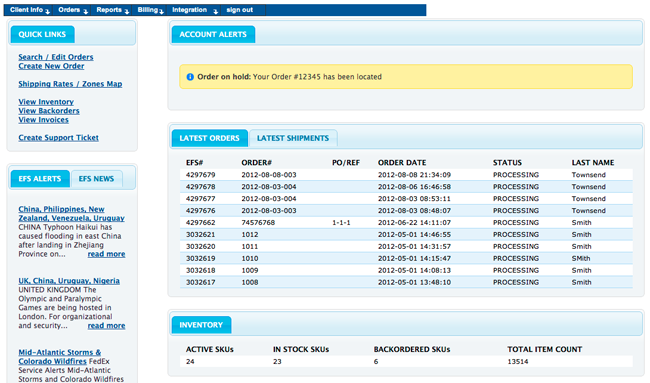Click the Quick Links panel header
The width and height of the screenshot is (650, 383).
tap(42, 34)
